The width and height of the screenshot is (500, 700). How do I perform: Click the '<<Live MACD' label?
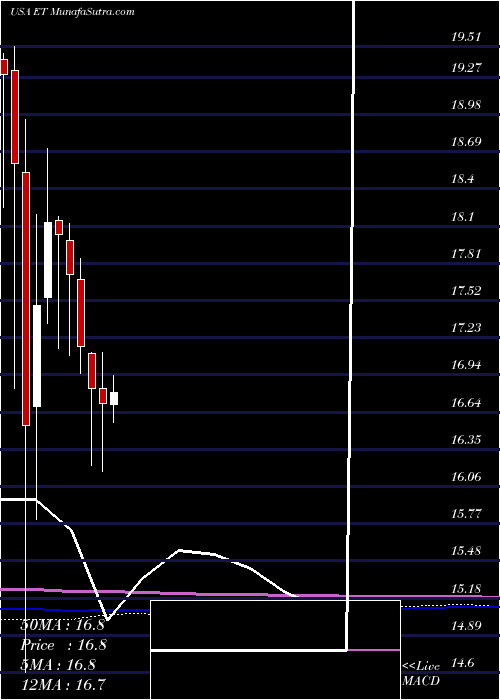coord(421,673)
